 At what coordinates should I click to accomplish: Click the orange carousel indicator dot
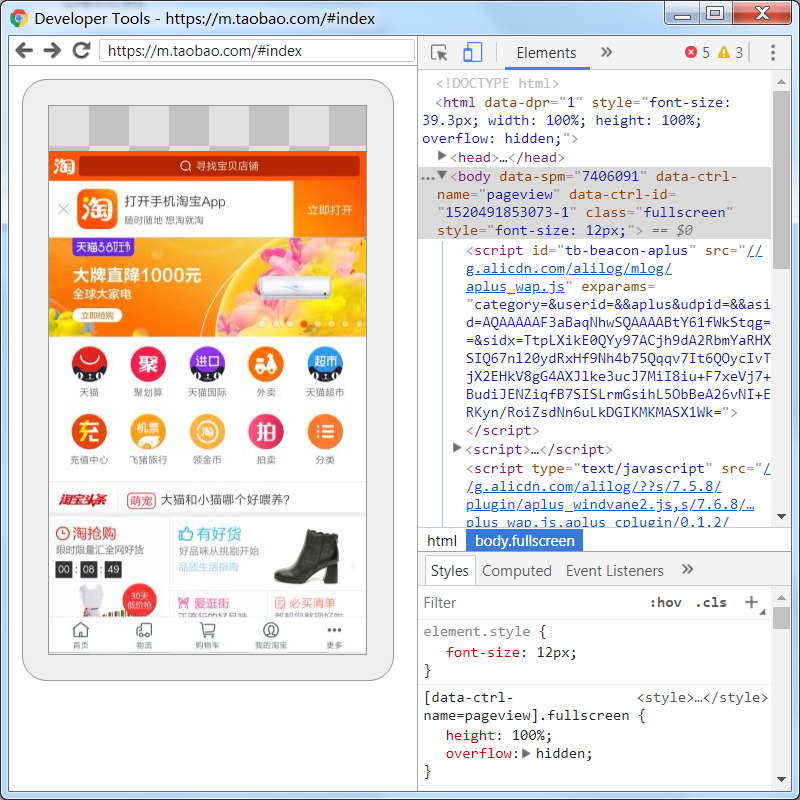point(304,324)
